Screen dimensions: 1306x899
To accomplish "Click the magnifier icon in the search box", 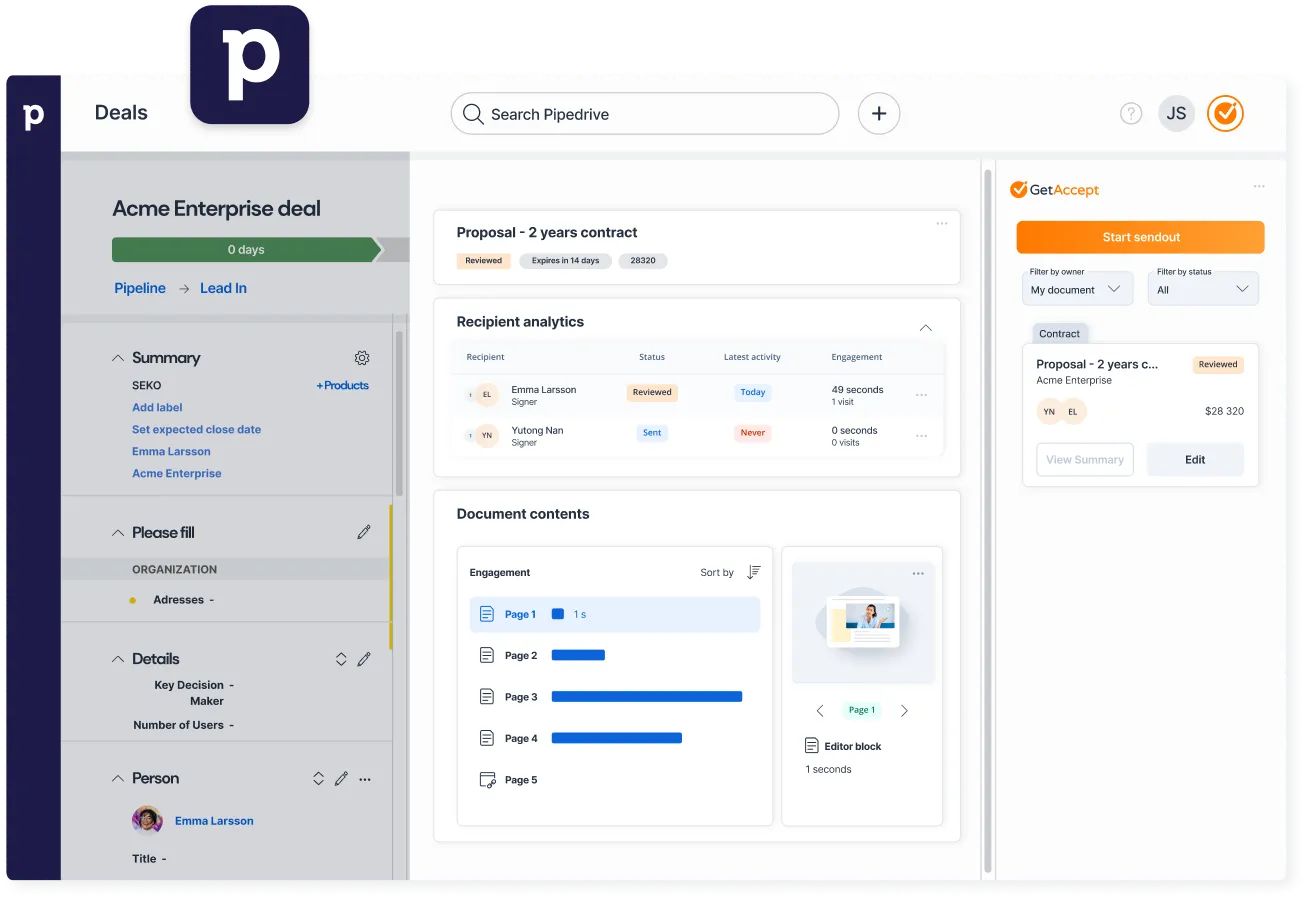I will pos(473,114).
